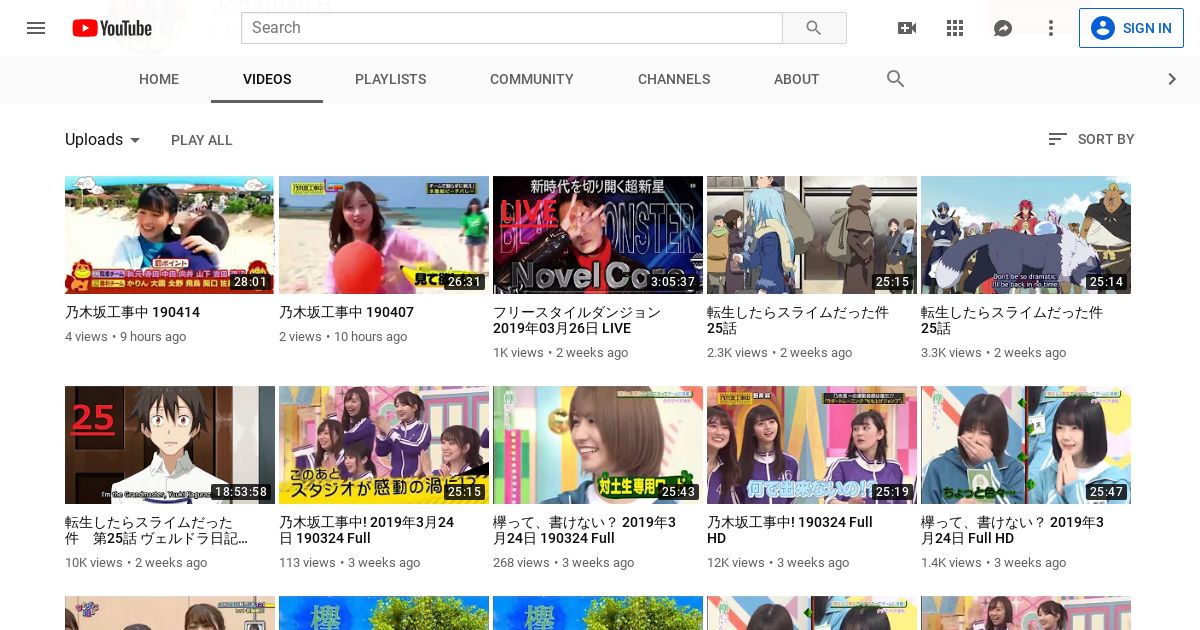This screenshot has height=630, width=1200.
Task: Open the 25:19 video thumbnail
Action: (x=812, y=445)
